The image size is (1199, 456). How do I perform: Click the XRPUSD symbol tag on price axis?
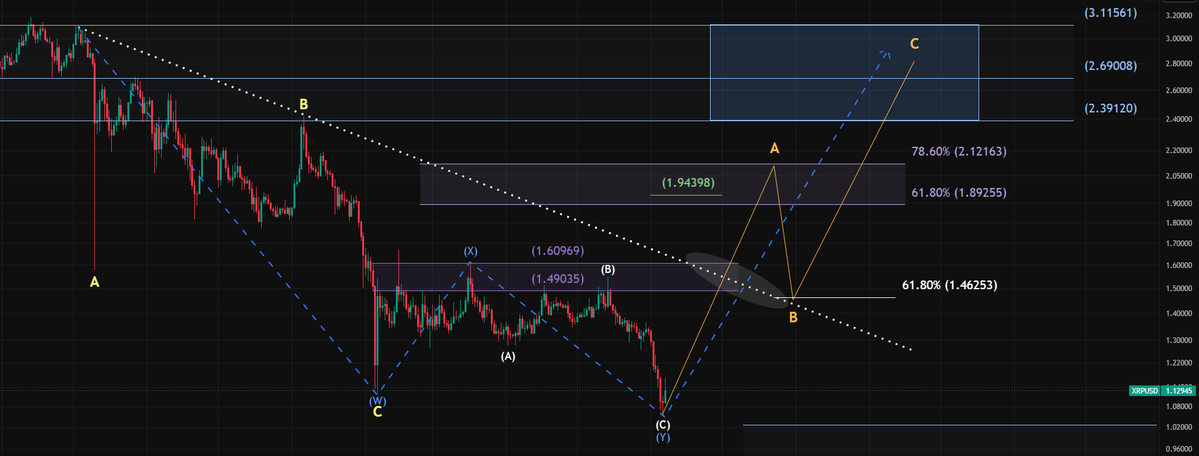[x=1144, y=390]
